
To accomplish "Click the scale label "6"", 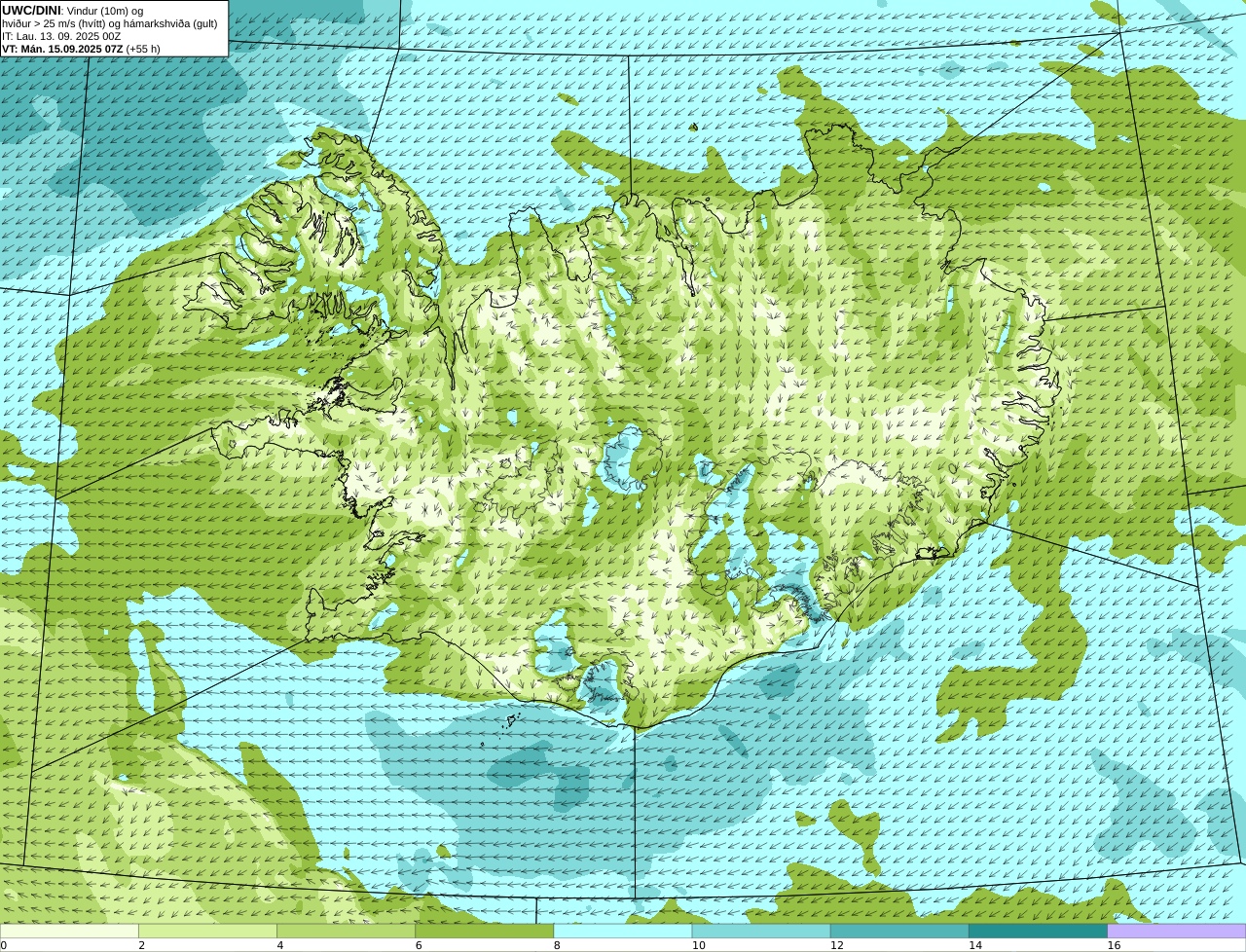I will pos(419,945).
